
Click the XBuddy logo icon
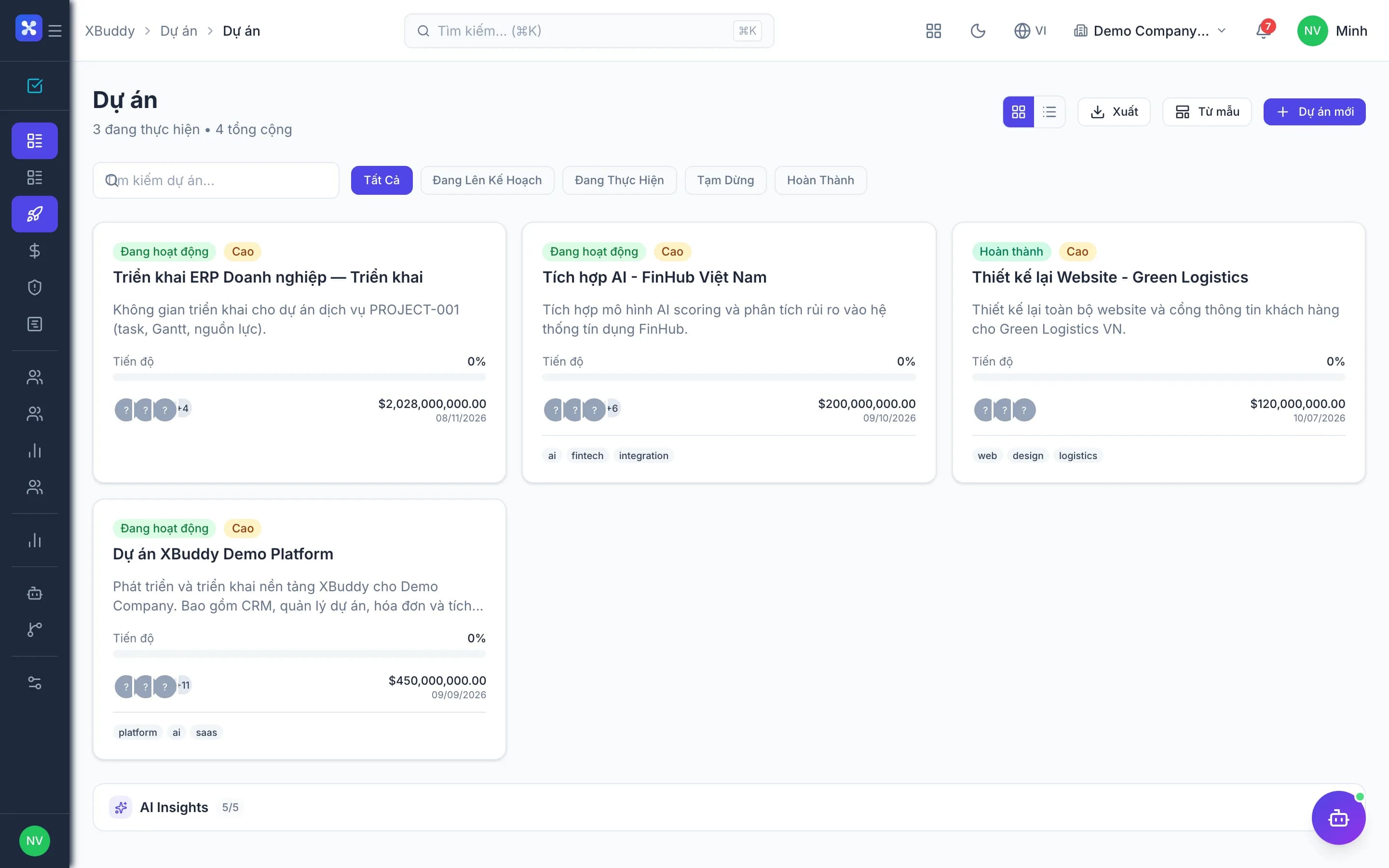29,28
